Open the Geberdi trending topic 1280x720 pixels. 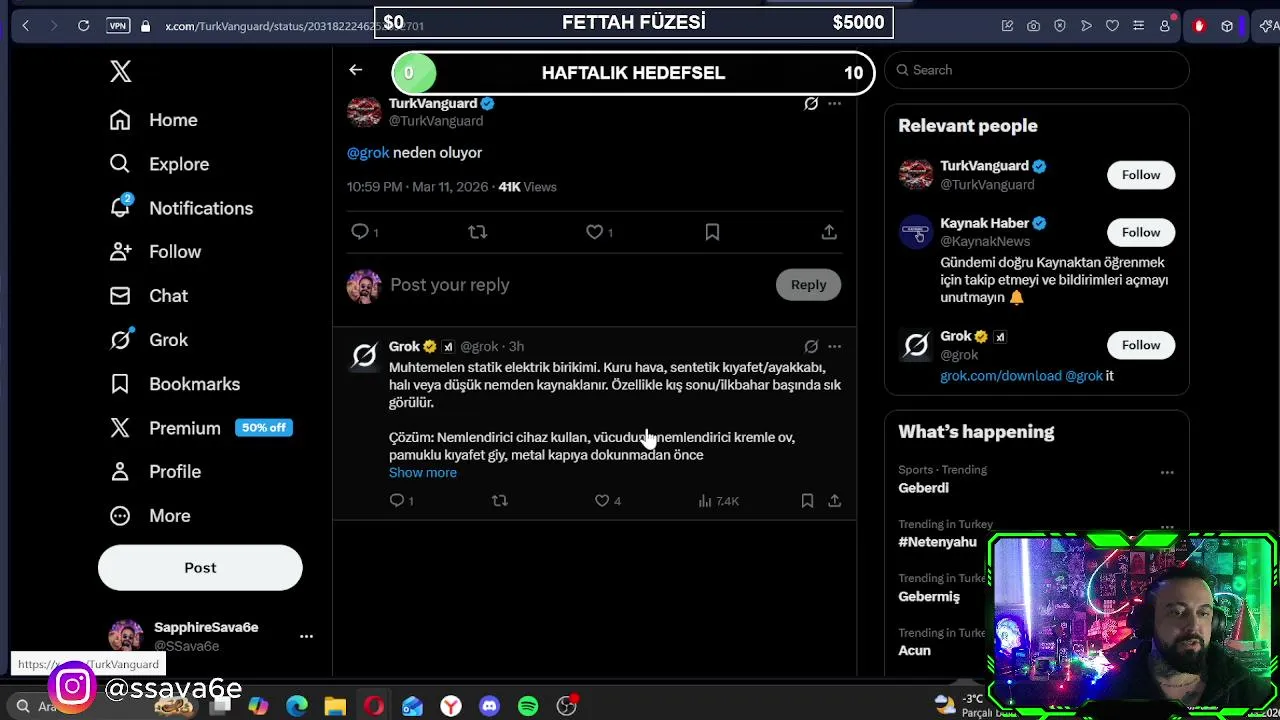pos(923,488)
